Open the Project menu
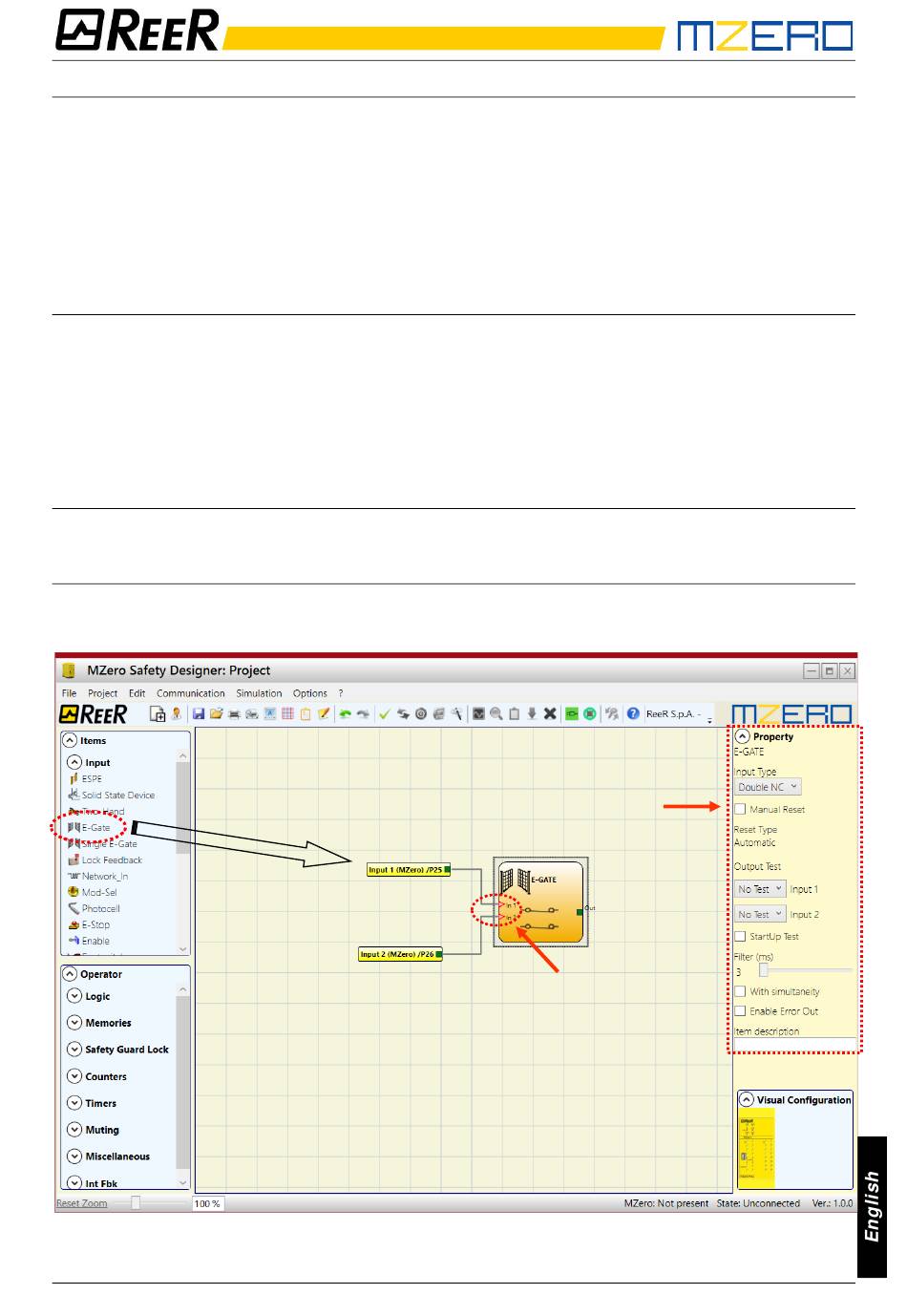 pos(102,693)
